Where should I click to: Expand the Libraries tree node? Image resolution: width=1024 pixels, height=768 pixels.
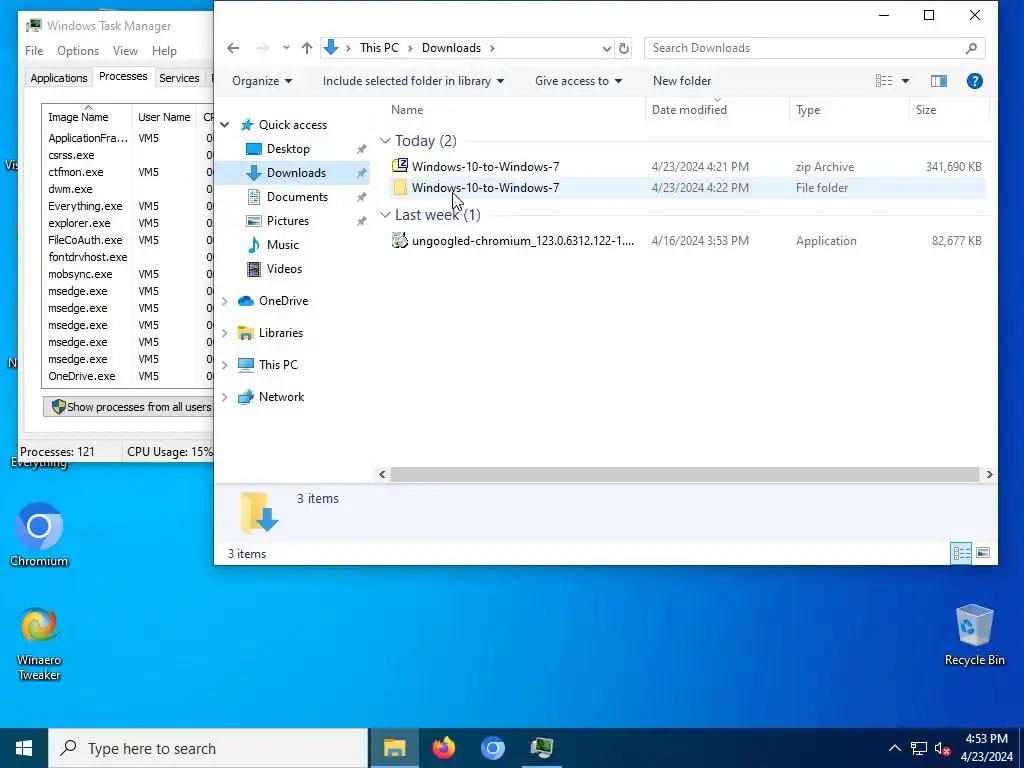225,333
